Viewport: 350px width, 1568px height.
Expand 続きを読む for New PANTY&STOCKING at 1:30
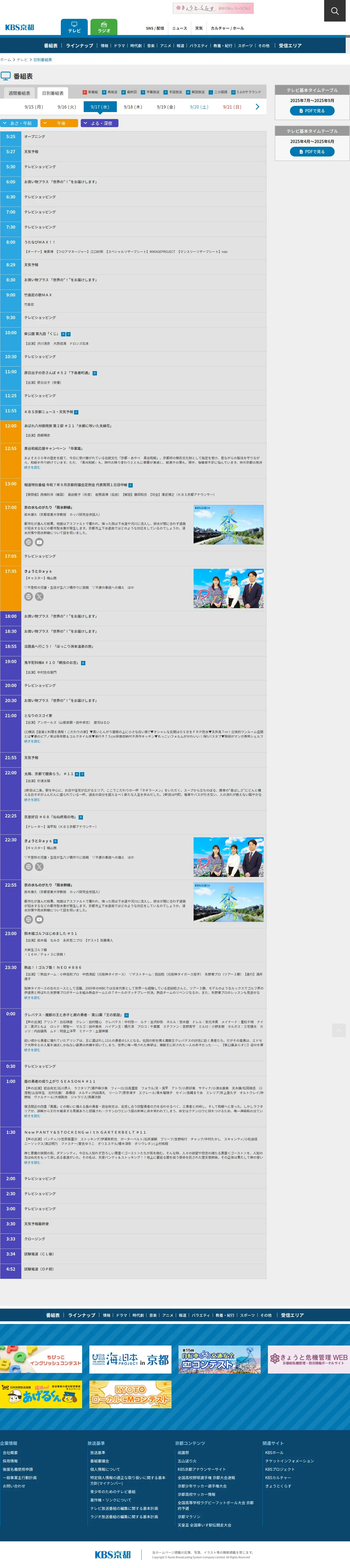click(x=32, y=1163)
